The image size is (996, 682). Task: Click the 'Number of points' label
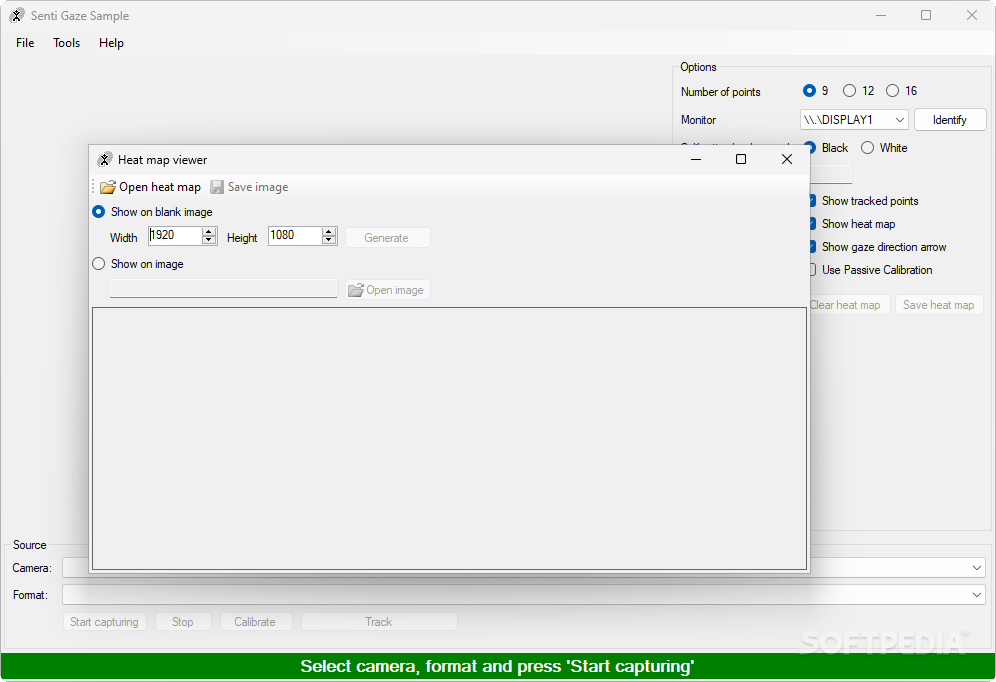pos(720,91)
